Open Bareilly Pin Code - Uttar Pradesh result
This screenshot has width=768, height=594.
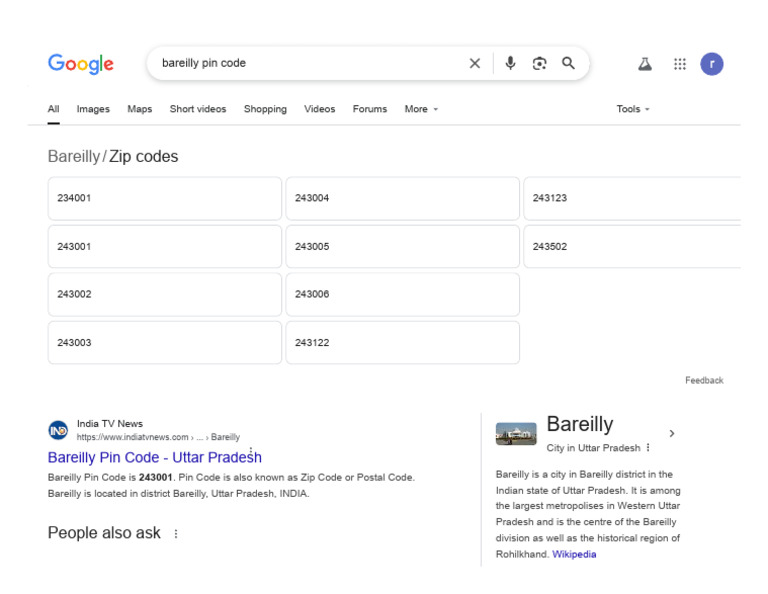[x=155, y=457]
